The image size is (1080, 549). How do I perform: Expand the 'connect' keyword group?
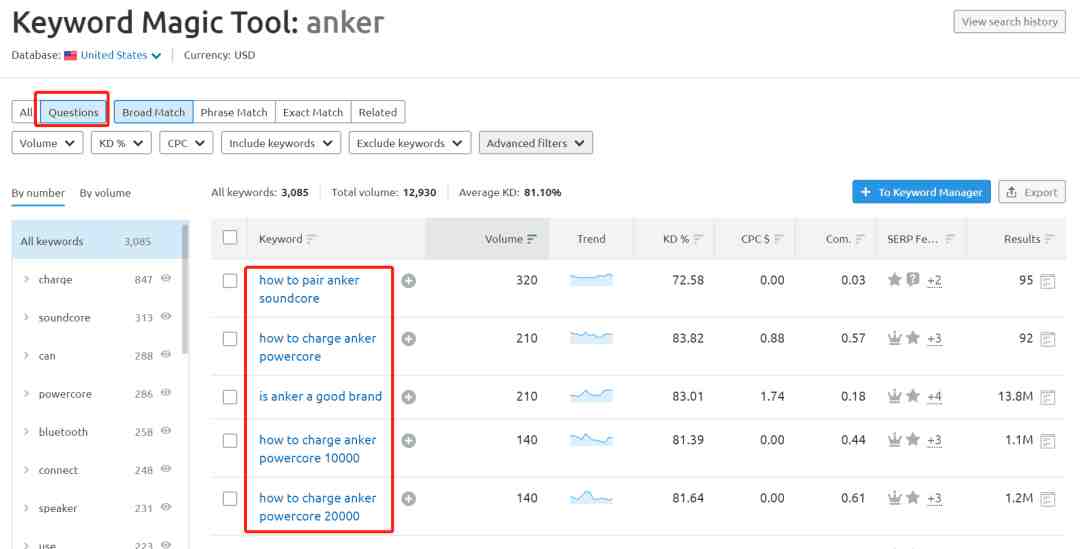click(x=26, y=470)
